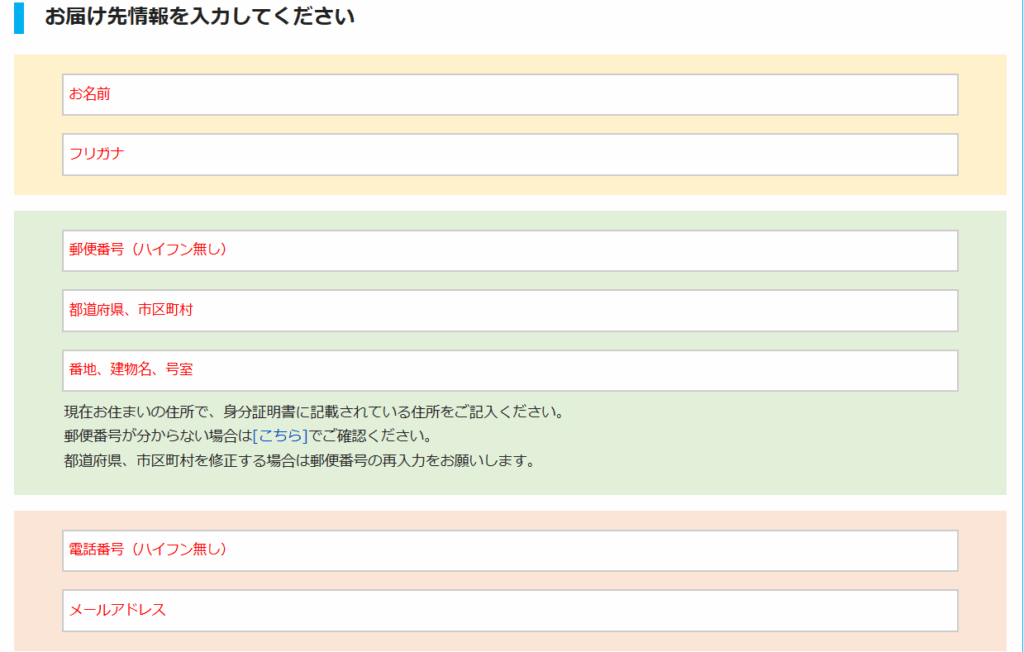Open the [こちら] postal code lookup link

[280, 437]
